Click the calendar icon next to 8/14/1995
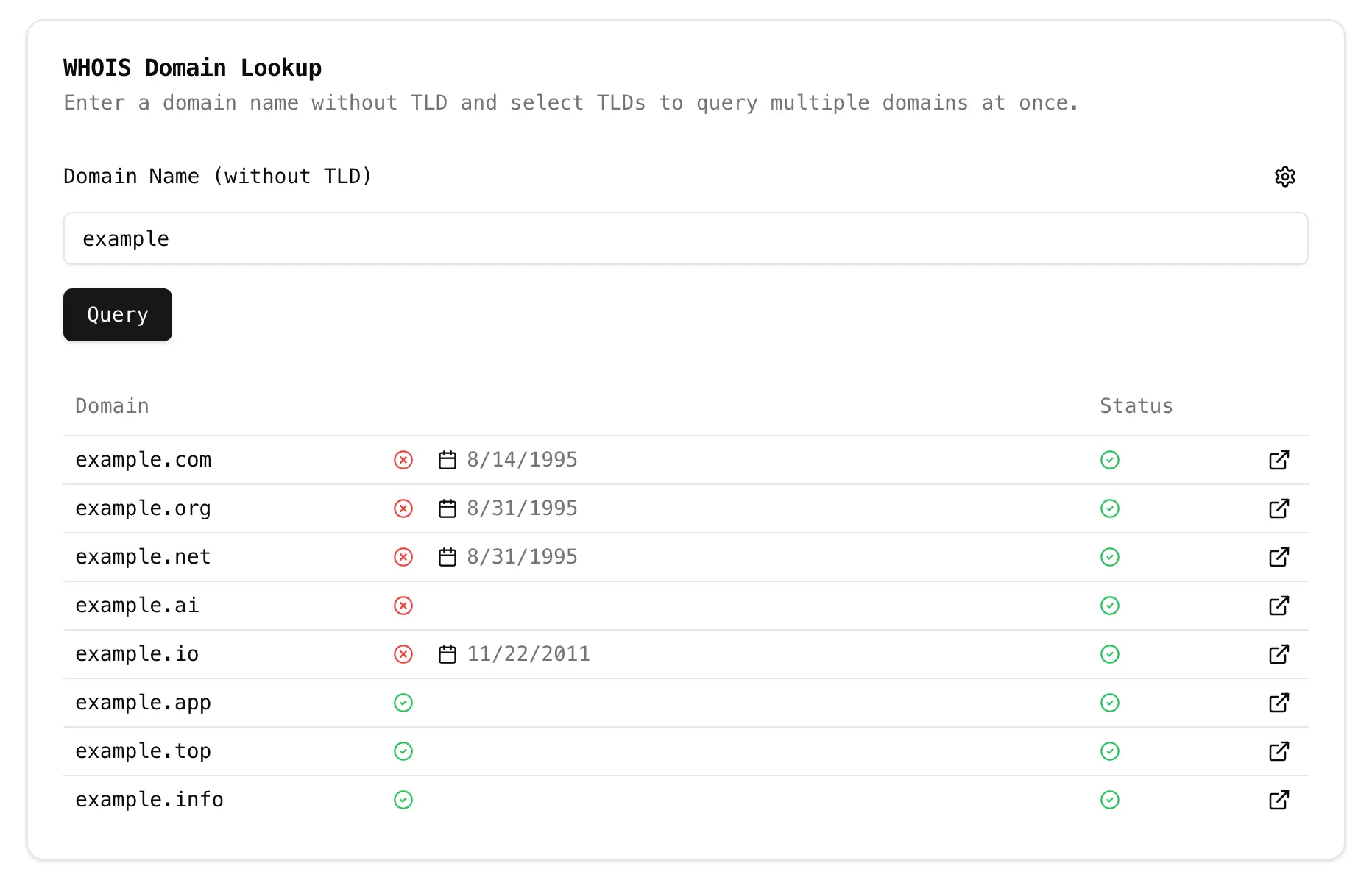Screen dimensions: 1372x883 click(x=448, y=459)
